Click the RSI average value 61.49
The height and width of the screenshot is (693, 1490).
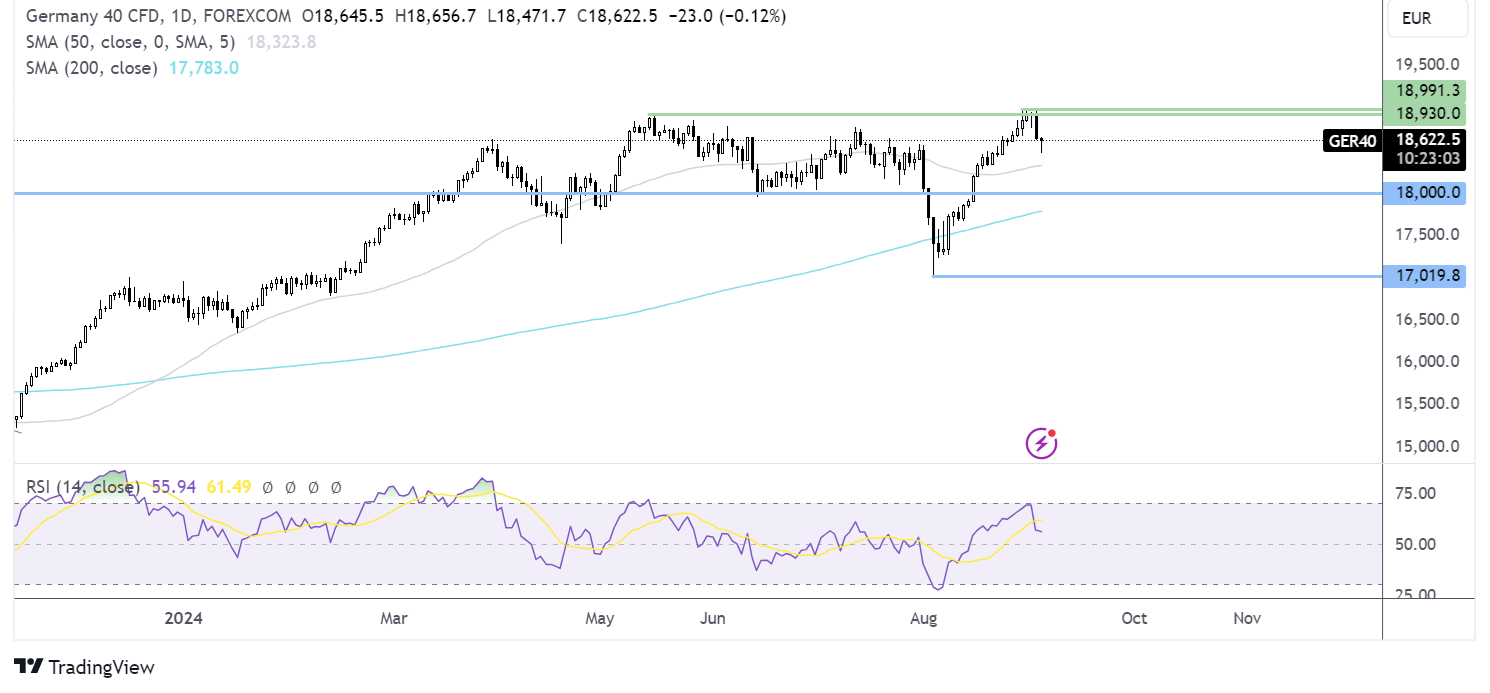coord(228,487)
